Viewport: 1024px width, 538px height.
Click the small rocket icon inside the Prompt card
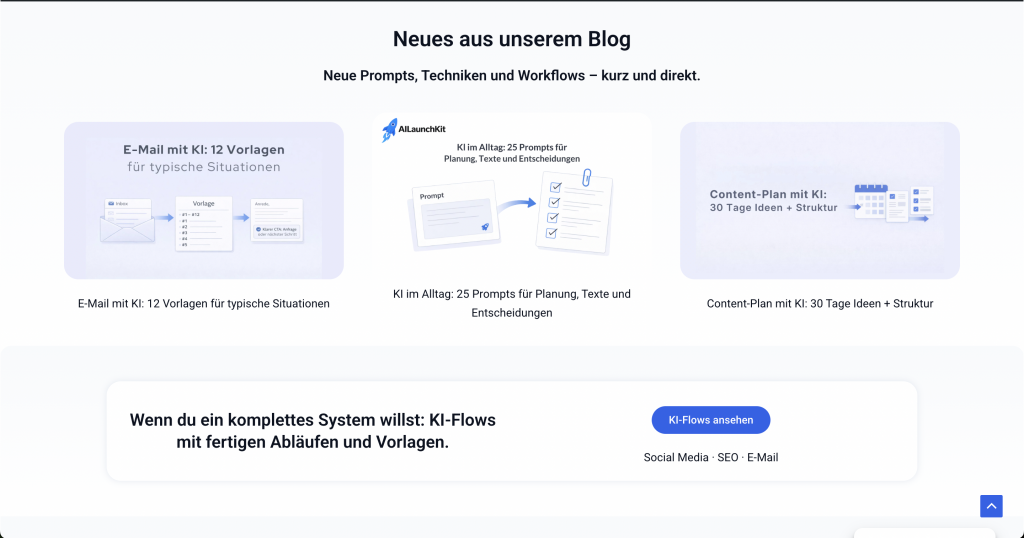point(484,227)
